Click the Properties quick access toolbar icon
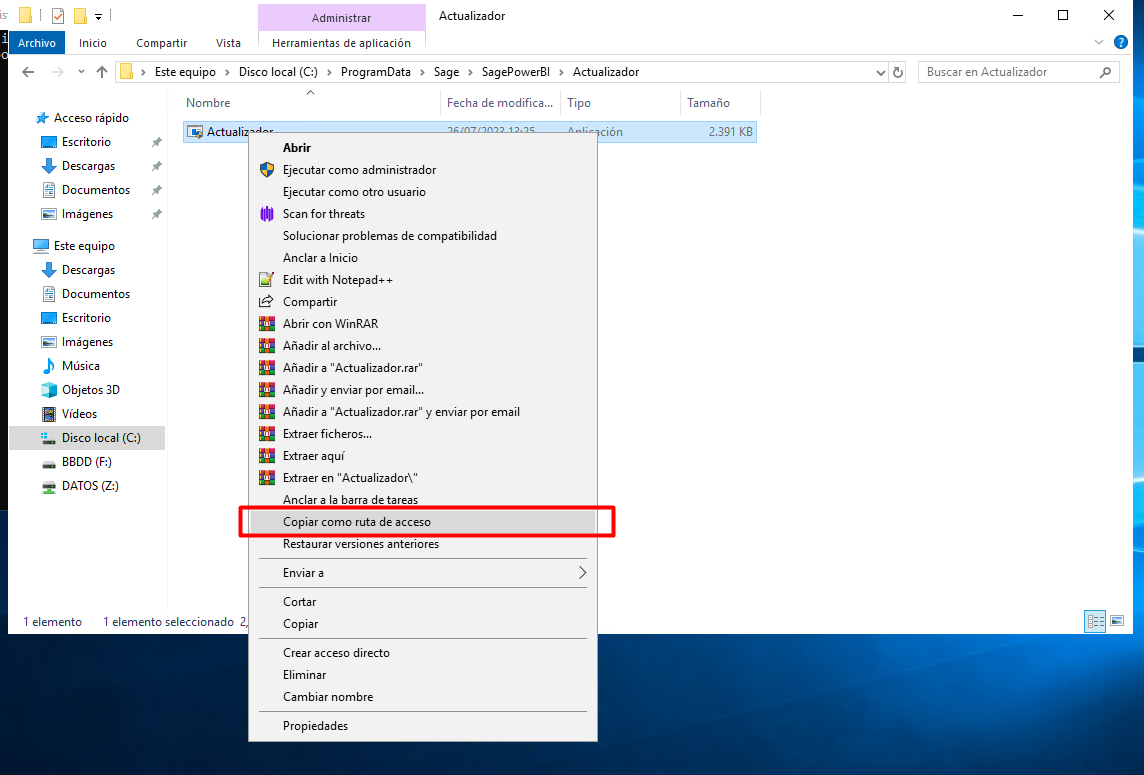1144x775 pixels. coord(58,15)
